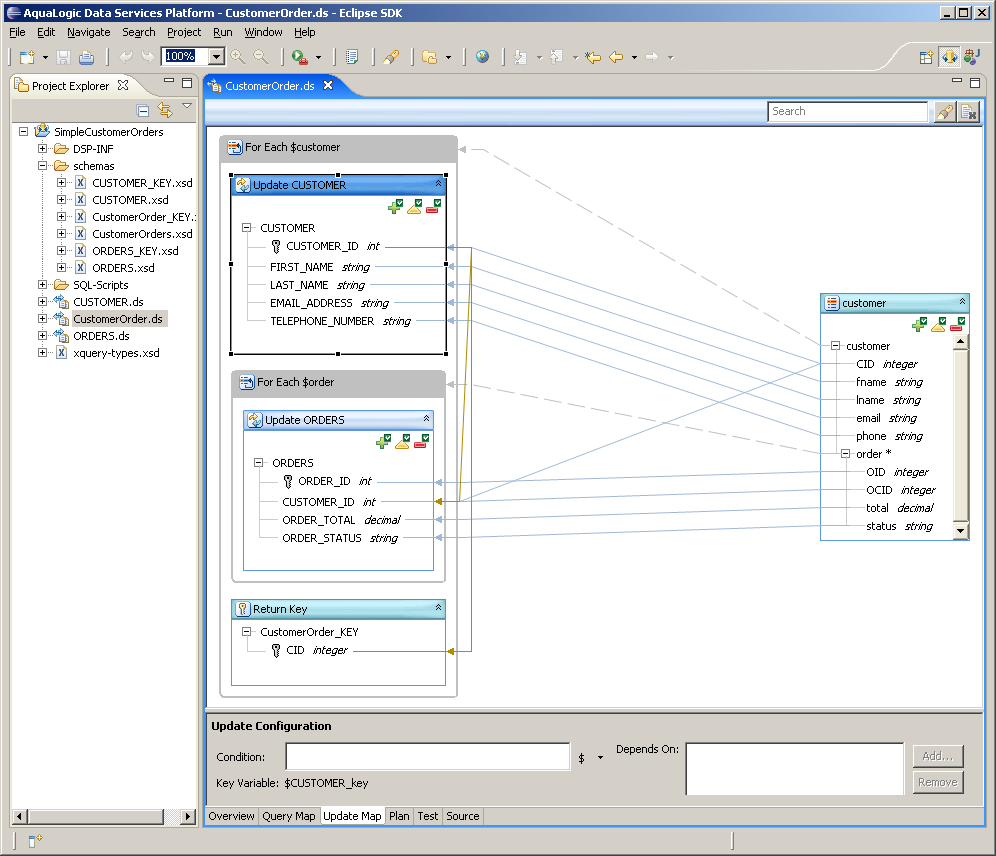Image resolution: width=996 pixels, height=856 pixels.
Task: Click the Depends On list box
Action: (795, 769)
